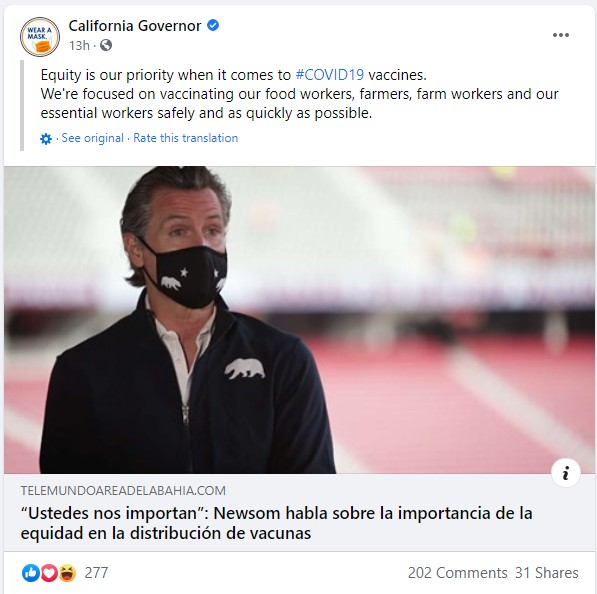
Task: View the 31 Shares list
Action: pyautogui.click(x=547, y=573)
